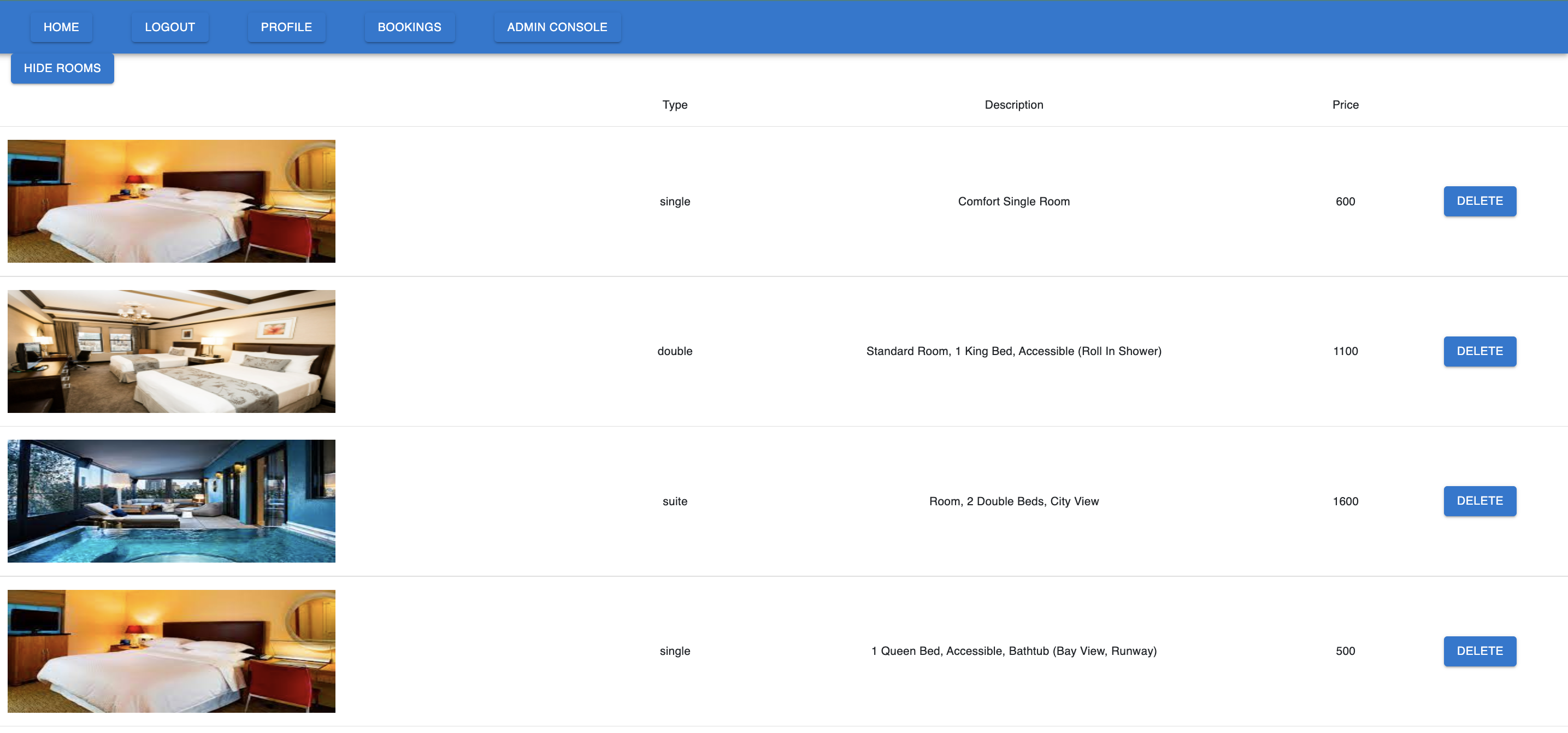The width and height of the screenshot is (1568, 733).
Task: Delete the Queen Bed Bay View room
Action: click(x=1479, y=651)
